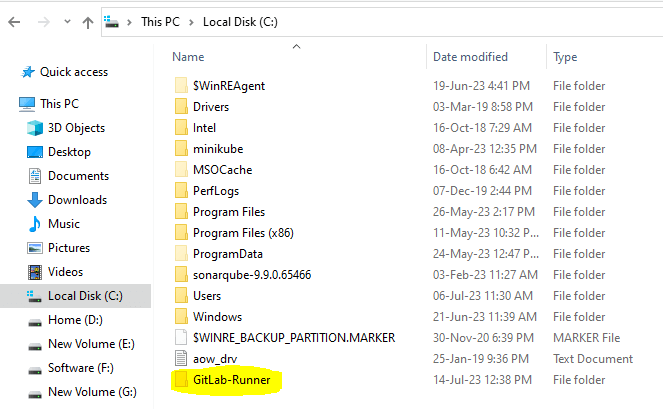Go back with the Back arrow
This screenshot has width=663, height=409.
coord(14,22)
